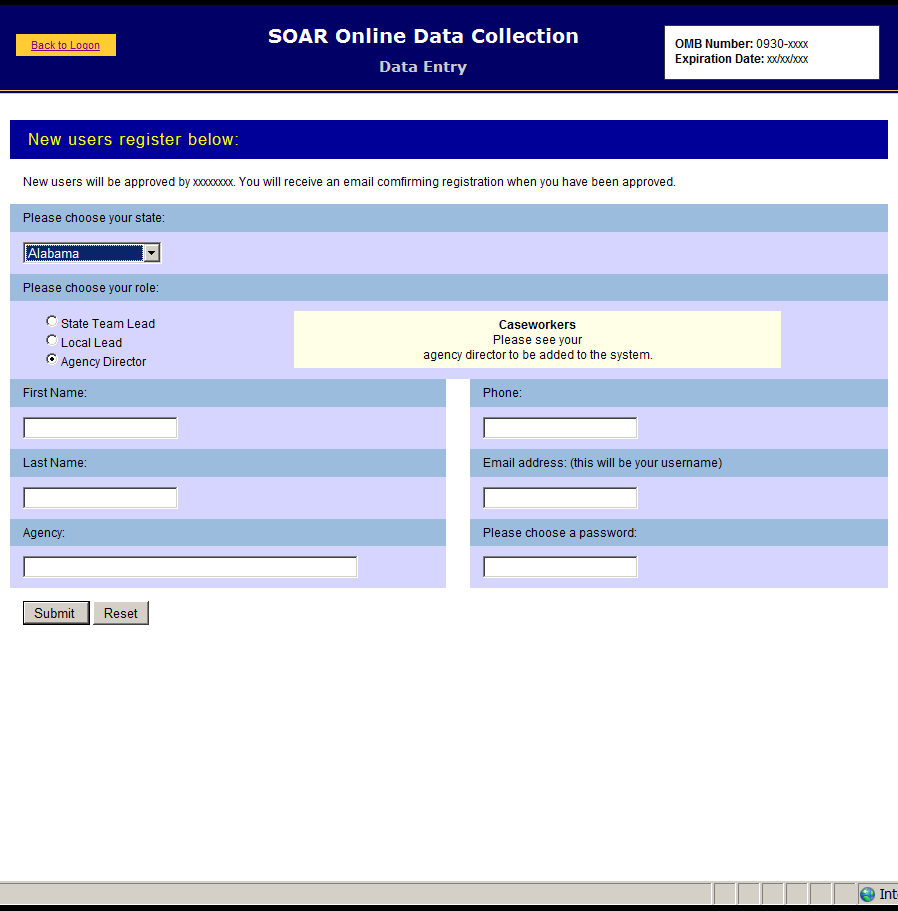Focus the First Name input field

(x=100, y=428)
